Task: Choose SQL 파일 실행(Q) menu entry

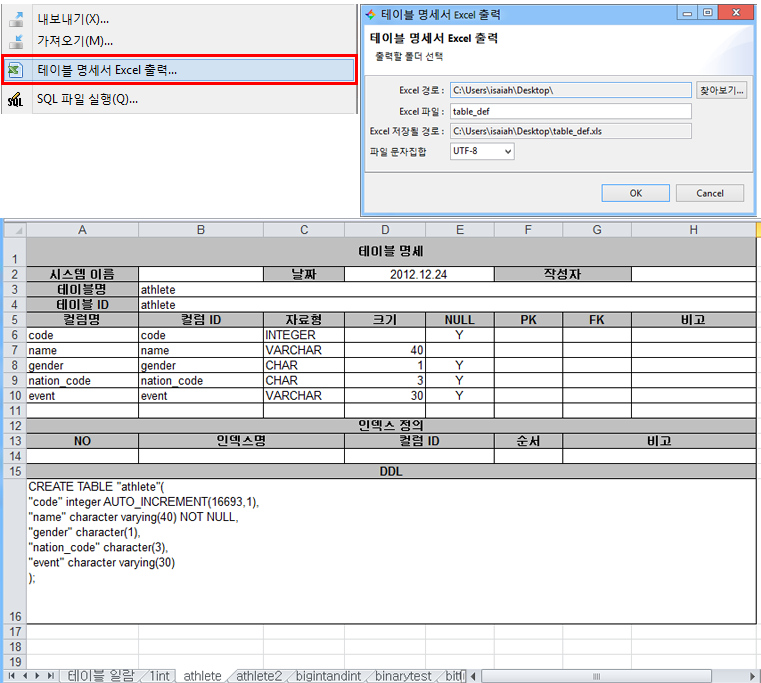Action: (x=87, y=99)
